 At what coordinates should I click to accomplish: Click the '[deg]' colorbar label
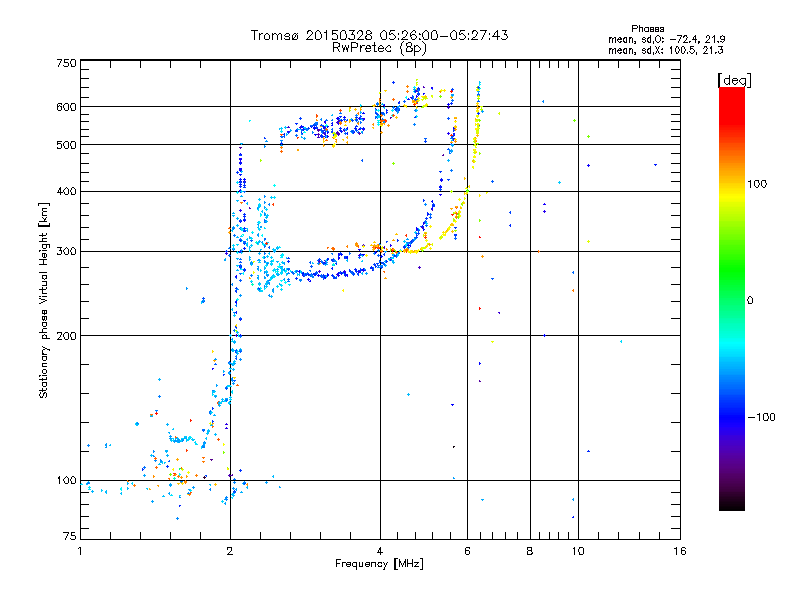734,80
